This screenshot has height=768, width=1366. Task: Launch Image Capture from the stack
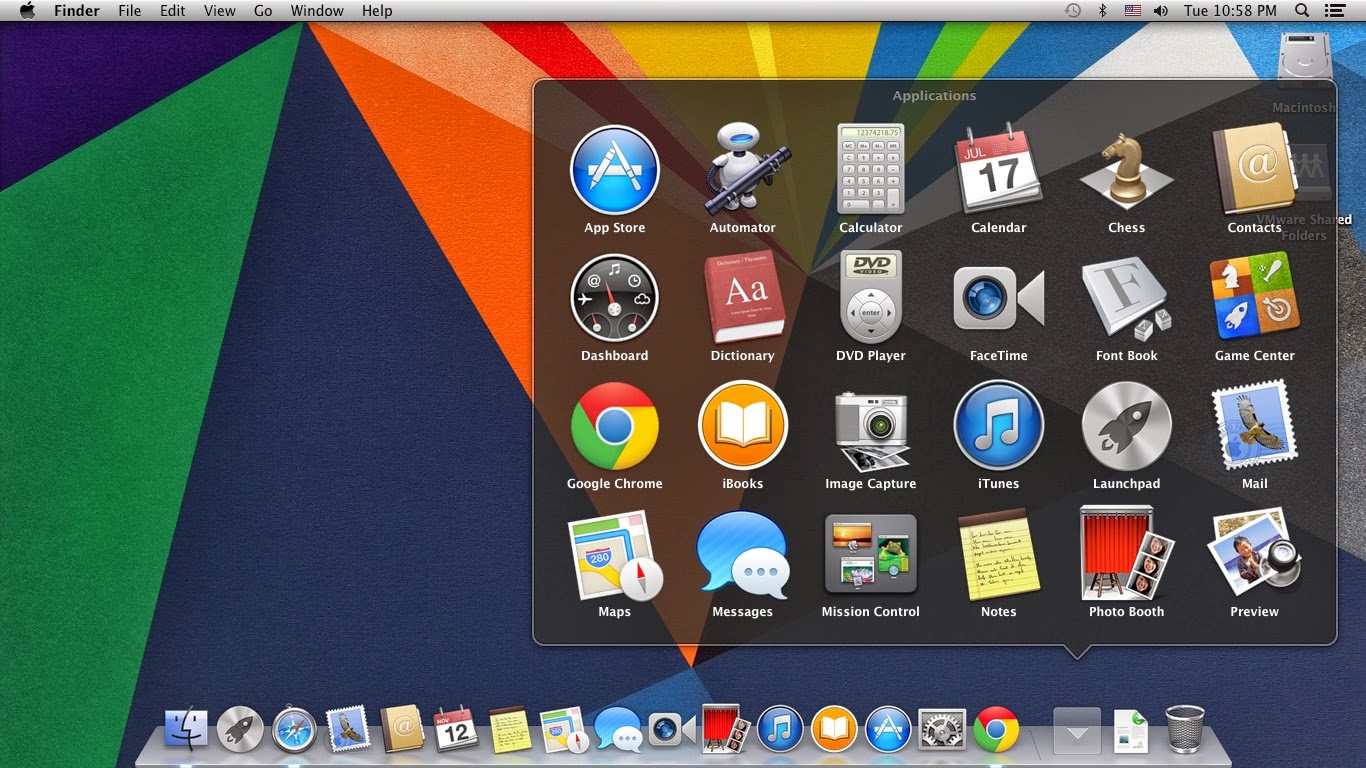(x=870, y=430)
